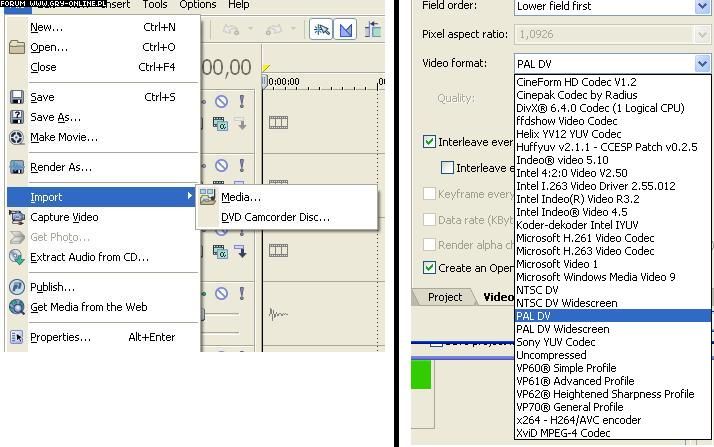Switch to the Project tab
The height and width of the screenshot is (447, 714).
point(445,297)
